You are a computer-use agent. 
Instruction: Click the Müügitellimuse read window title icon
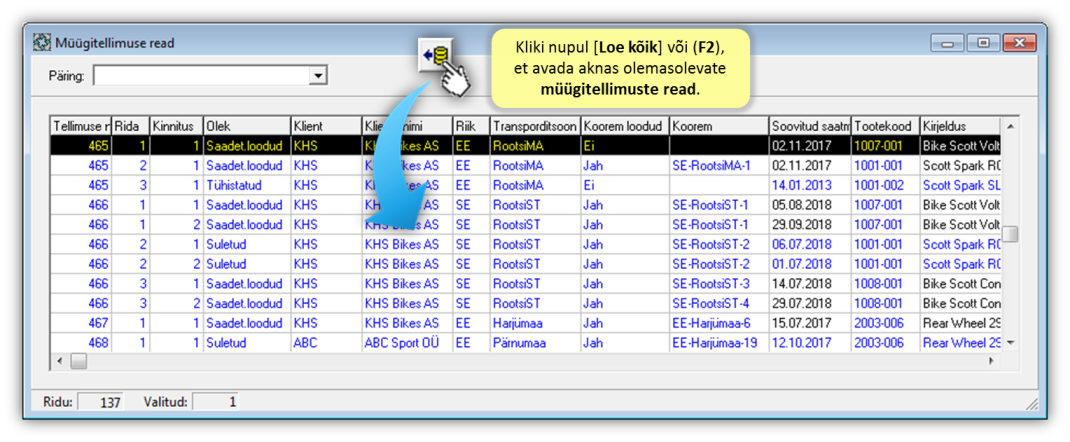click(x=42, y=43)
